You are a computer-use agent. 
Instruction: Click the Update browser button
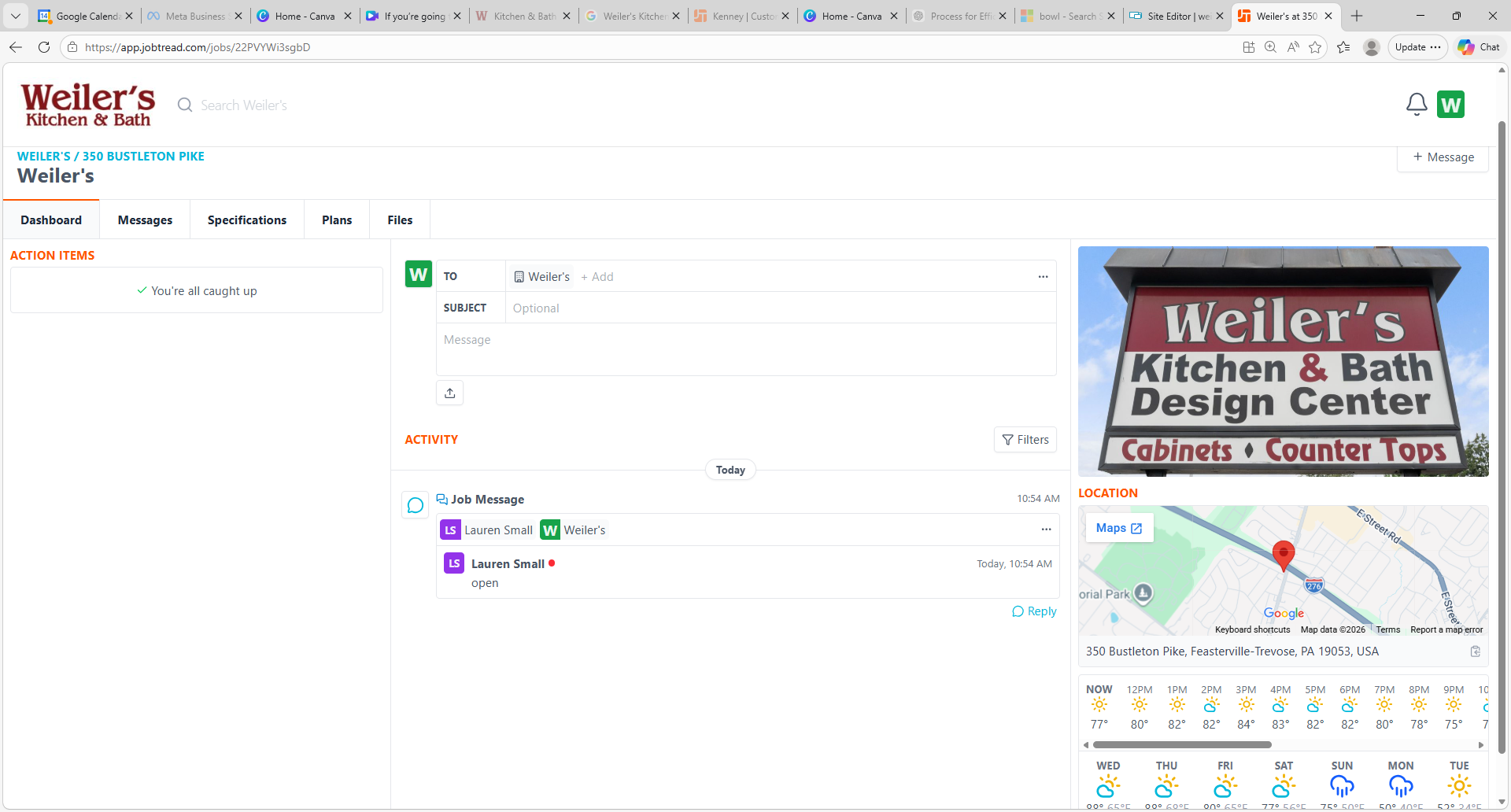1417,47
